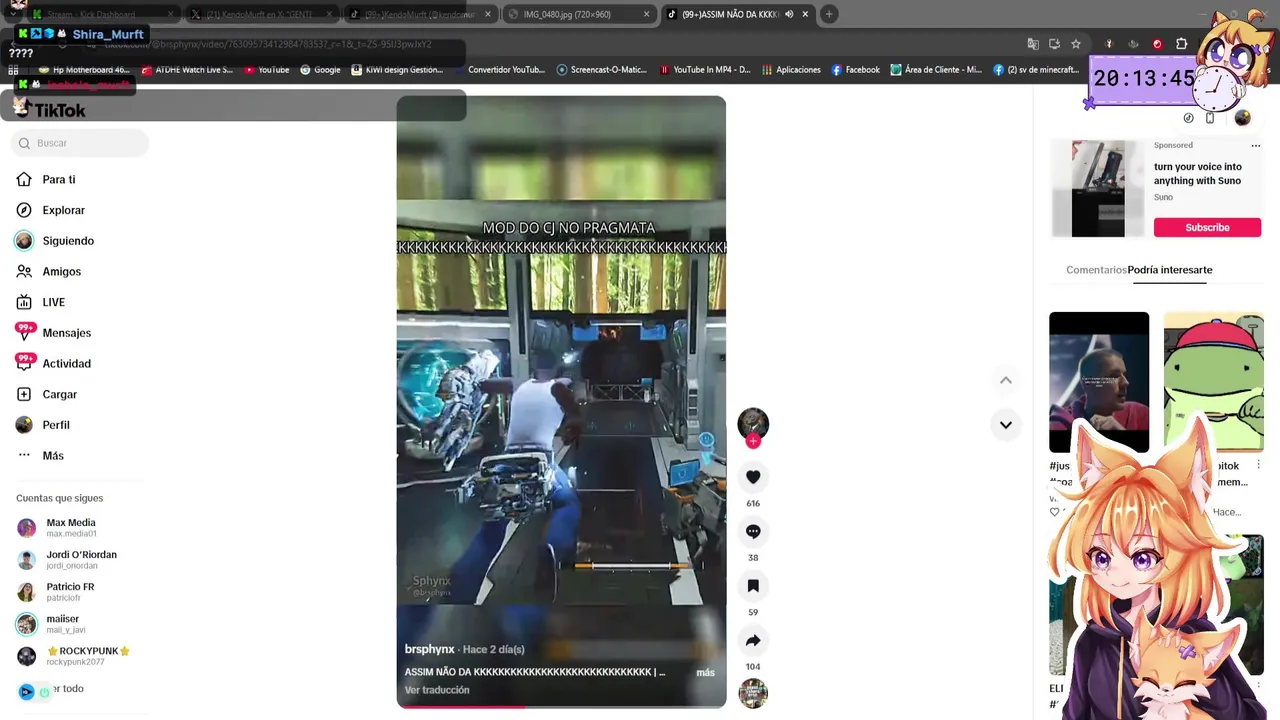Open the Facebook bookmark
The width and height of the screenshot is (1280, 720).
coord(856,70)
